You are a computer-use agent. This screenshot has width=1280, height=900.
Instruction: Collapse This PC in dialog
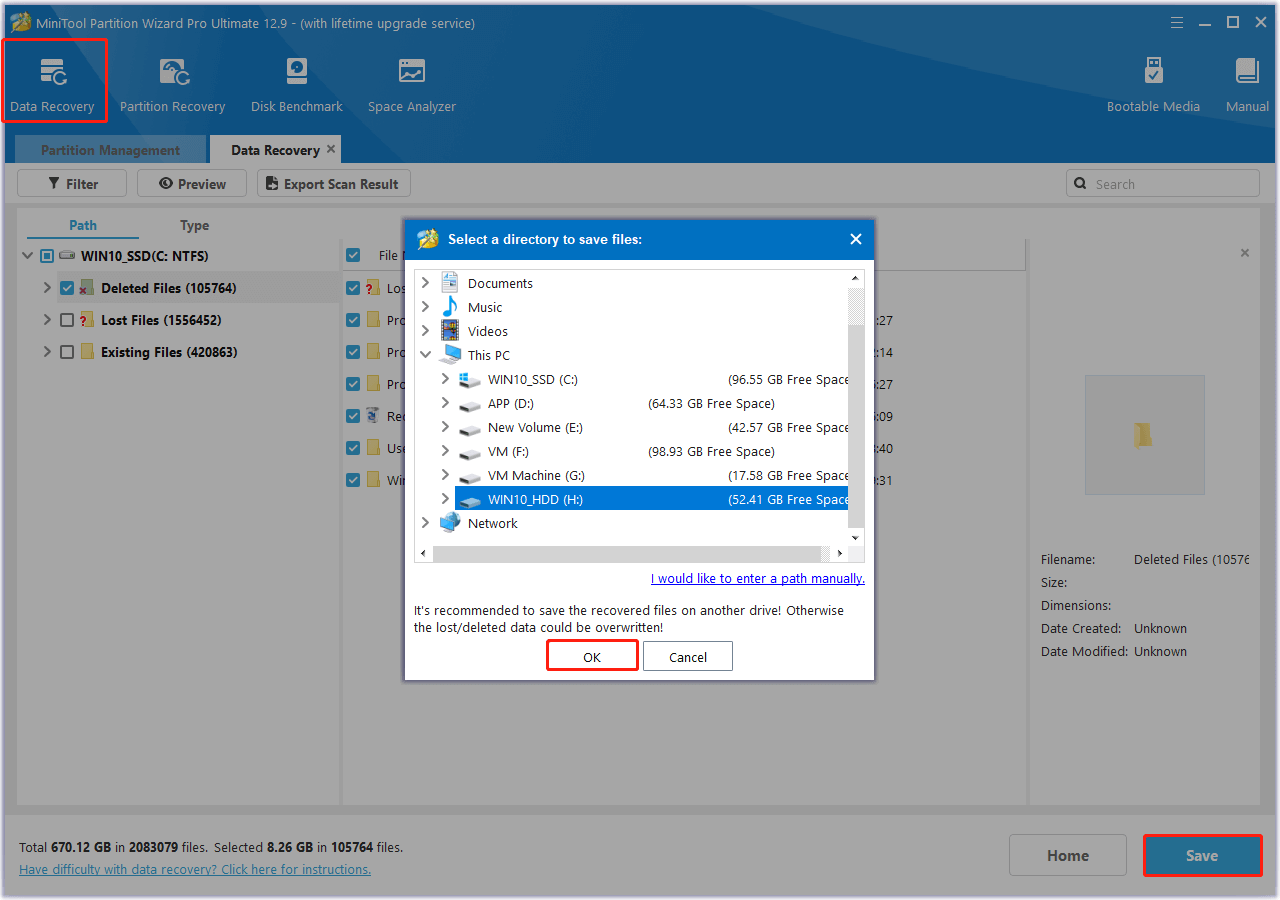click(x=426, y=355)
